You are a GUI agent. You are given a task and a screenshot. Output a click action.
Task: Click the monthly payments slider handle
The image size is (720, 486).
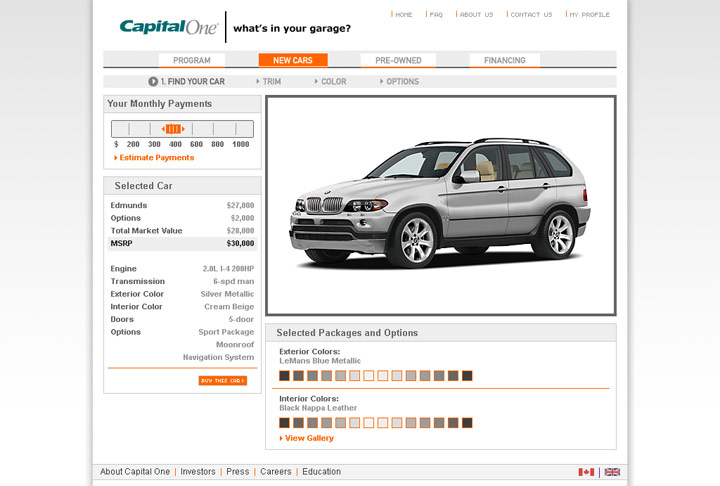[173, 129]
